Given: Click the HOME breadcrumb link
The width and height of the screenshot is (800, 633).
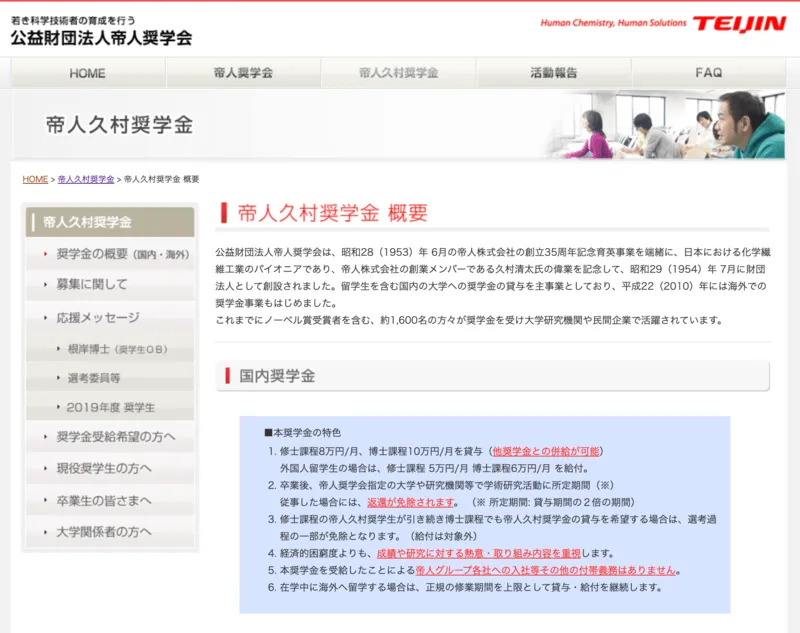Looking at the screenshot, I should (x=35, y=179).
